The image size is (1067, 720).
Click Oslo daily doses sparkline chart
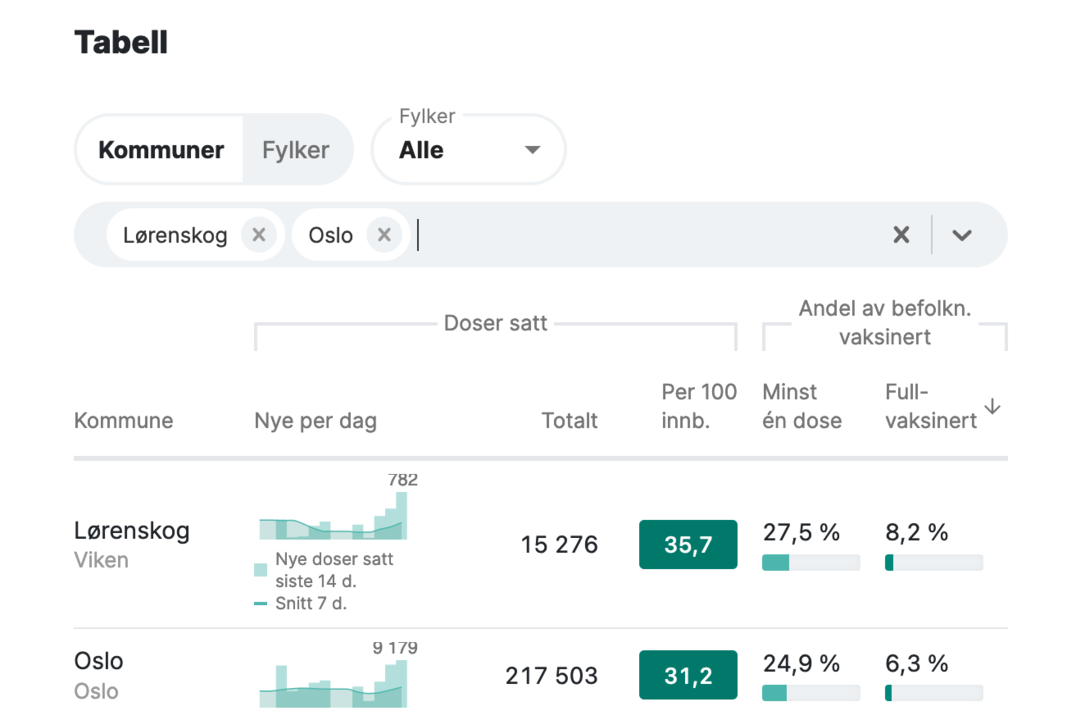tap(333, 684)
